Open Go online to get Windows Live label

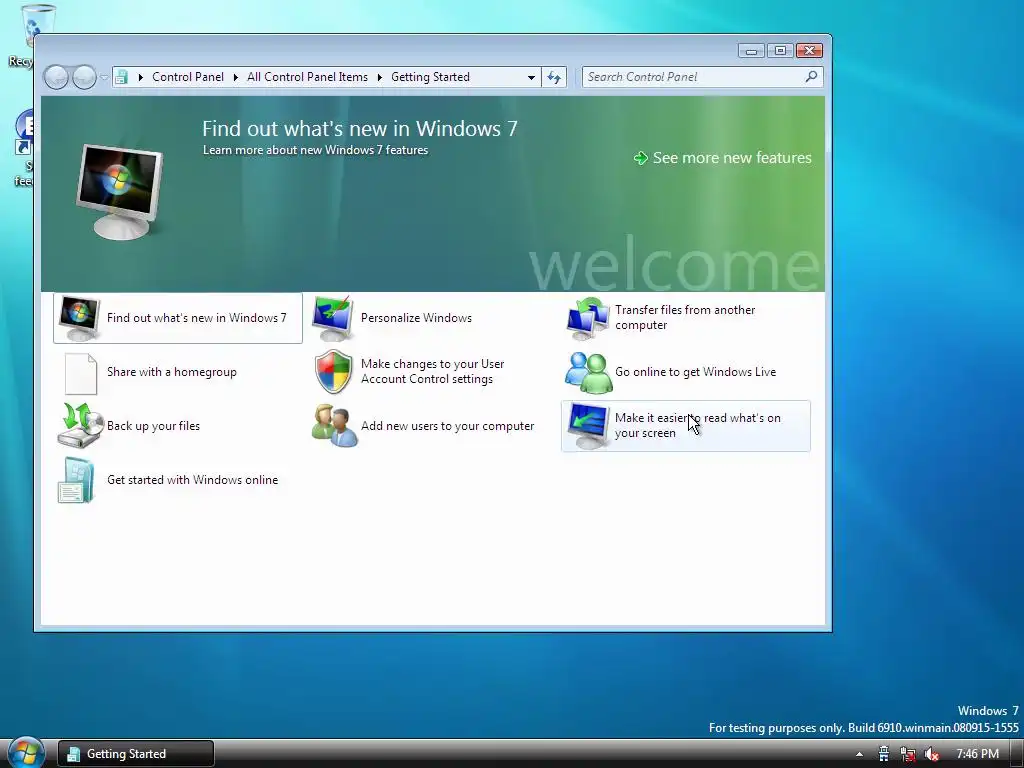[696, 372]
